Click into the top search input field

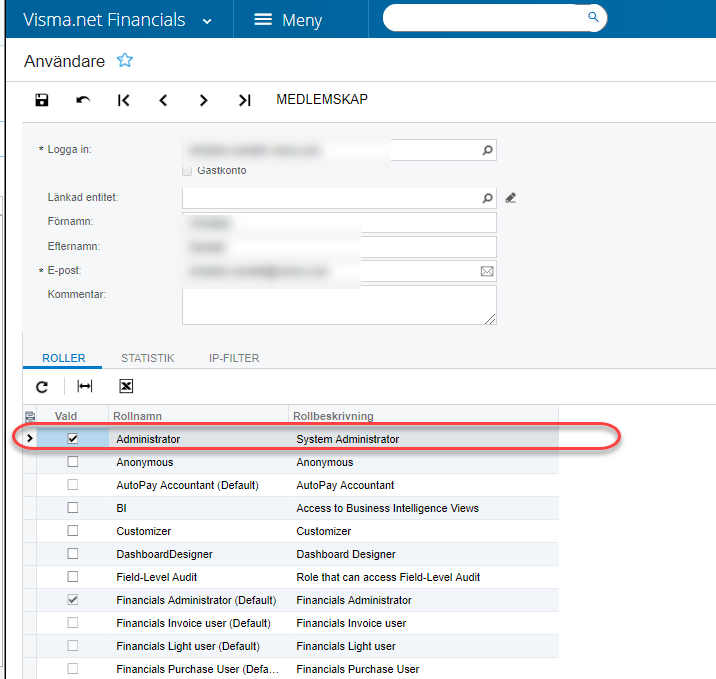(x=486, y=18)
